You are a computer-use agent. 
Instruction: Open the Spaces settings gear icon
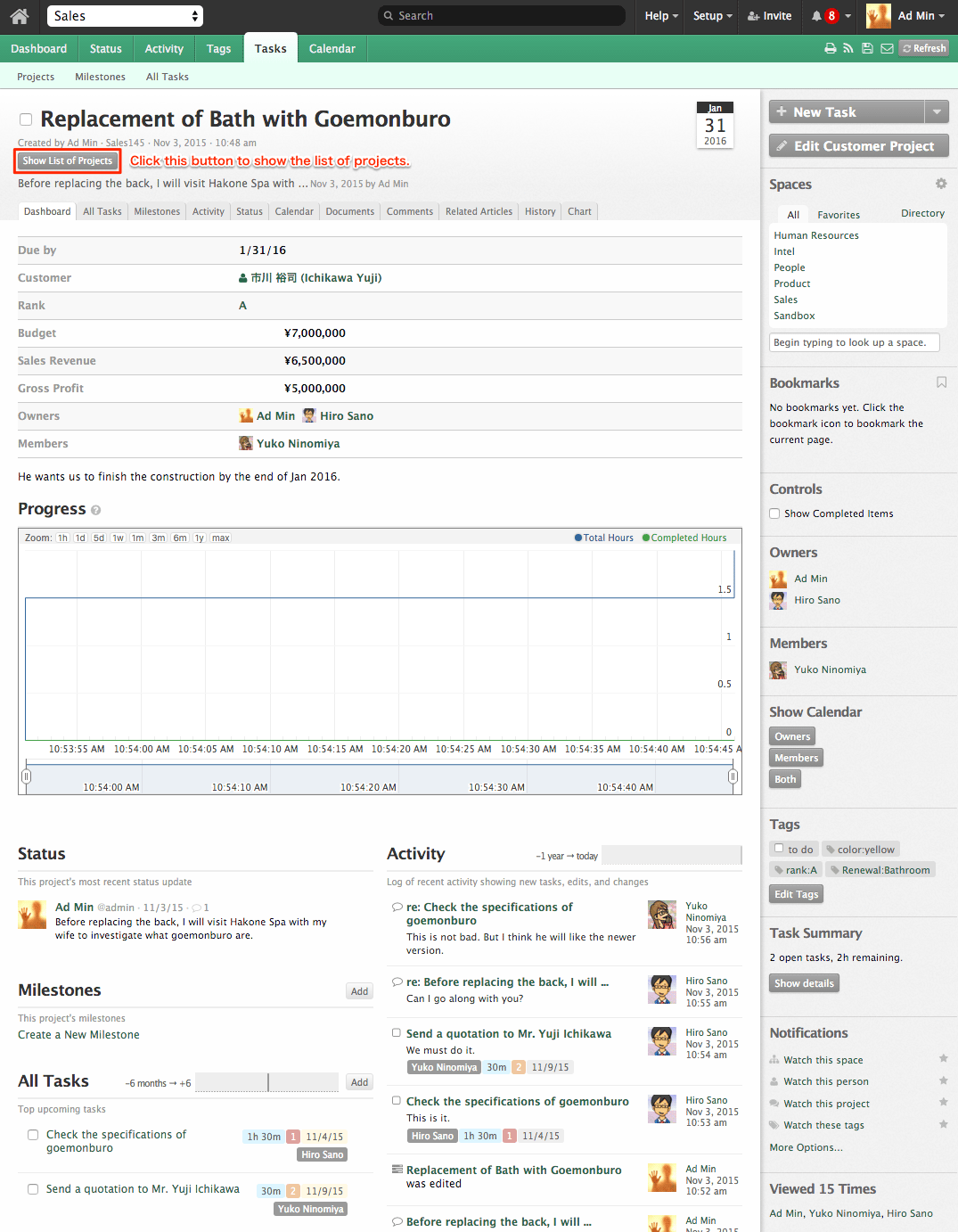pyautogui.click(x=941, y=184)
